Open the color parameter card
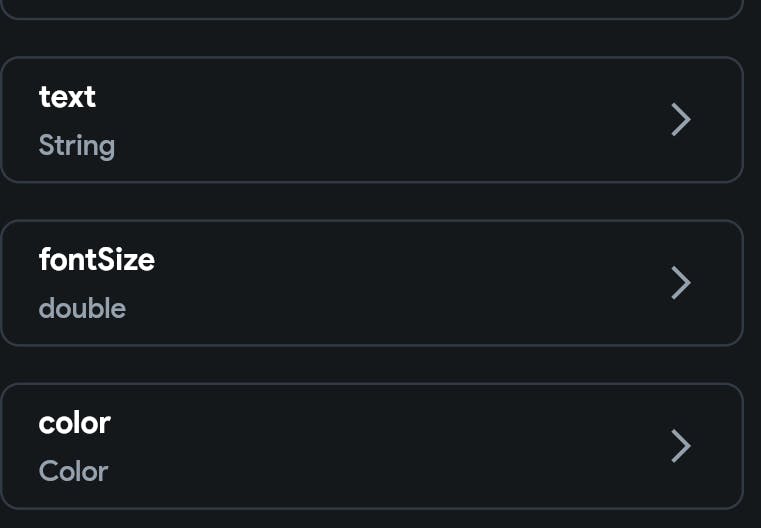The image size is (761, 528). click(x=371, y=446)
